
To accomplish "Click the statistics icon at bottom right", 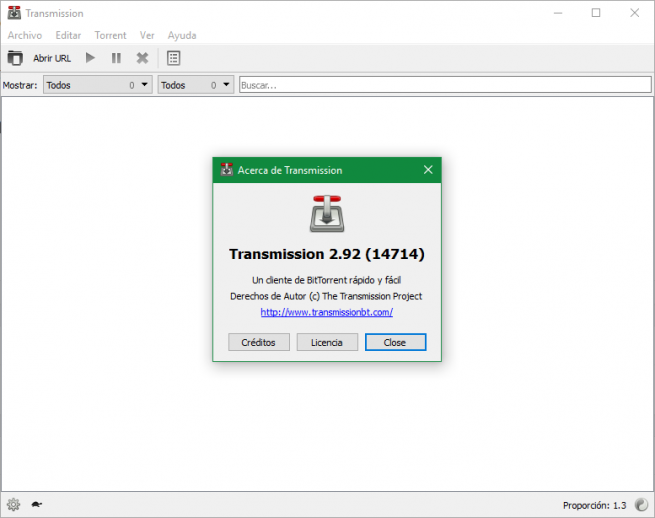I will click(x=639, y=505).
